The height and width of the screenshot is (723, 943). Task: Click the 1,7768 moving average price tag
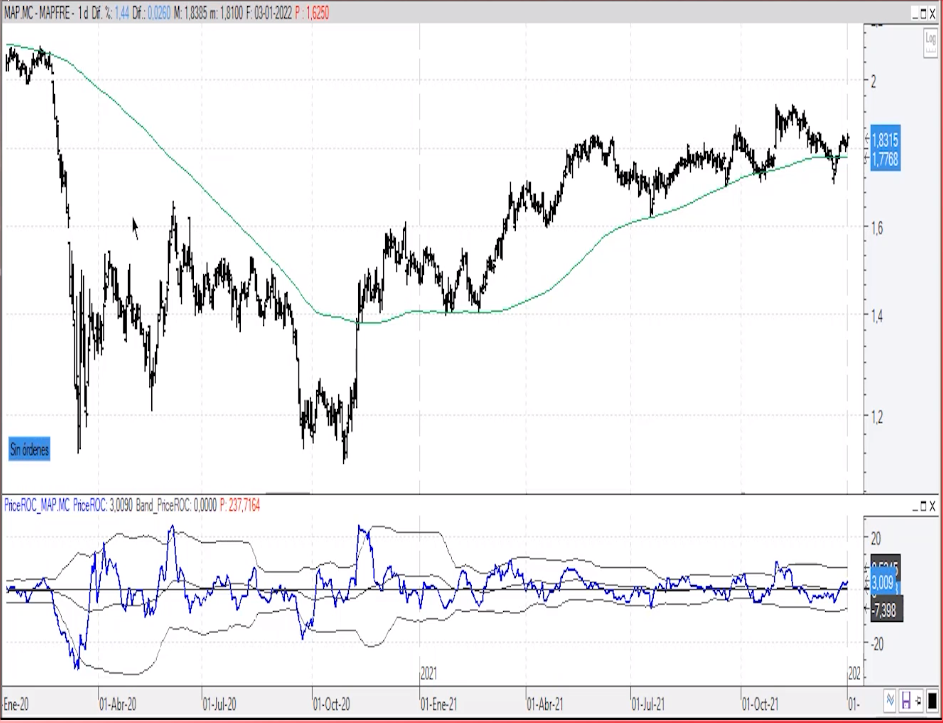coord(885,159)
